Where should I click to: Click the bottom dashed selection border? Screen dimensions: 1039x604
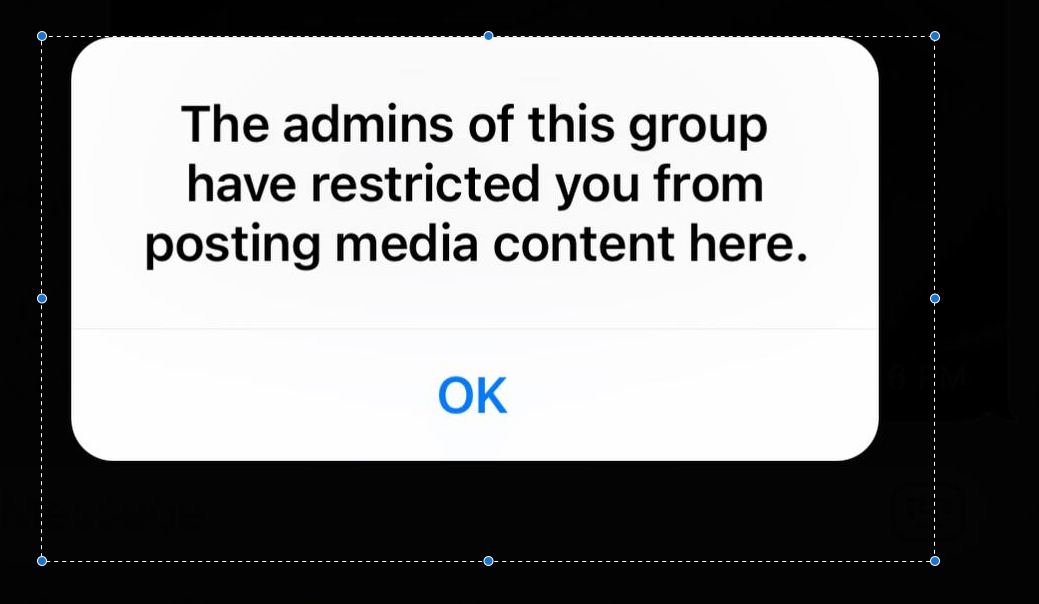[x=265, y=561]
